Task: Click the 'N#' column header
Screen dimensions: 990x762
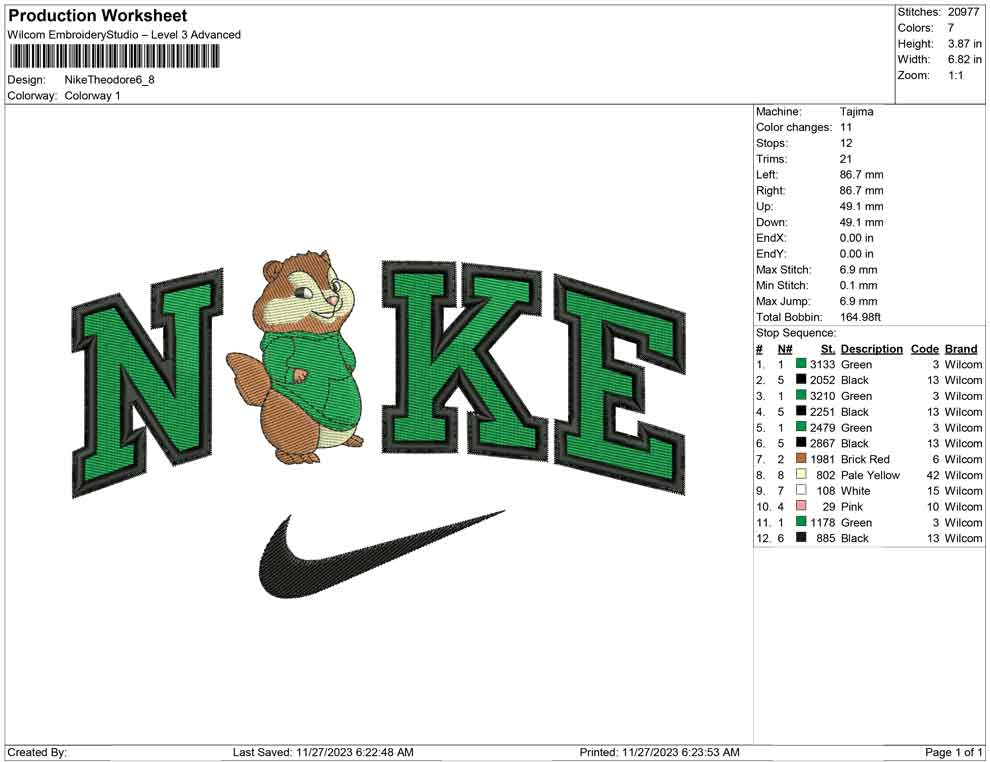Action: coord(785,348)
